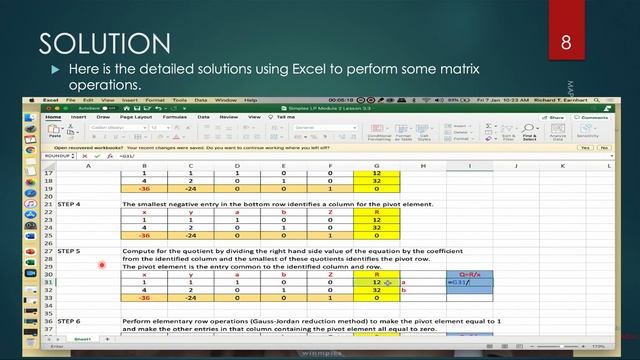Click the Spotlight search icon in menu bar
The height and width of the screenshot is (360, 640).
tap(597, 100)
